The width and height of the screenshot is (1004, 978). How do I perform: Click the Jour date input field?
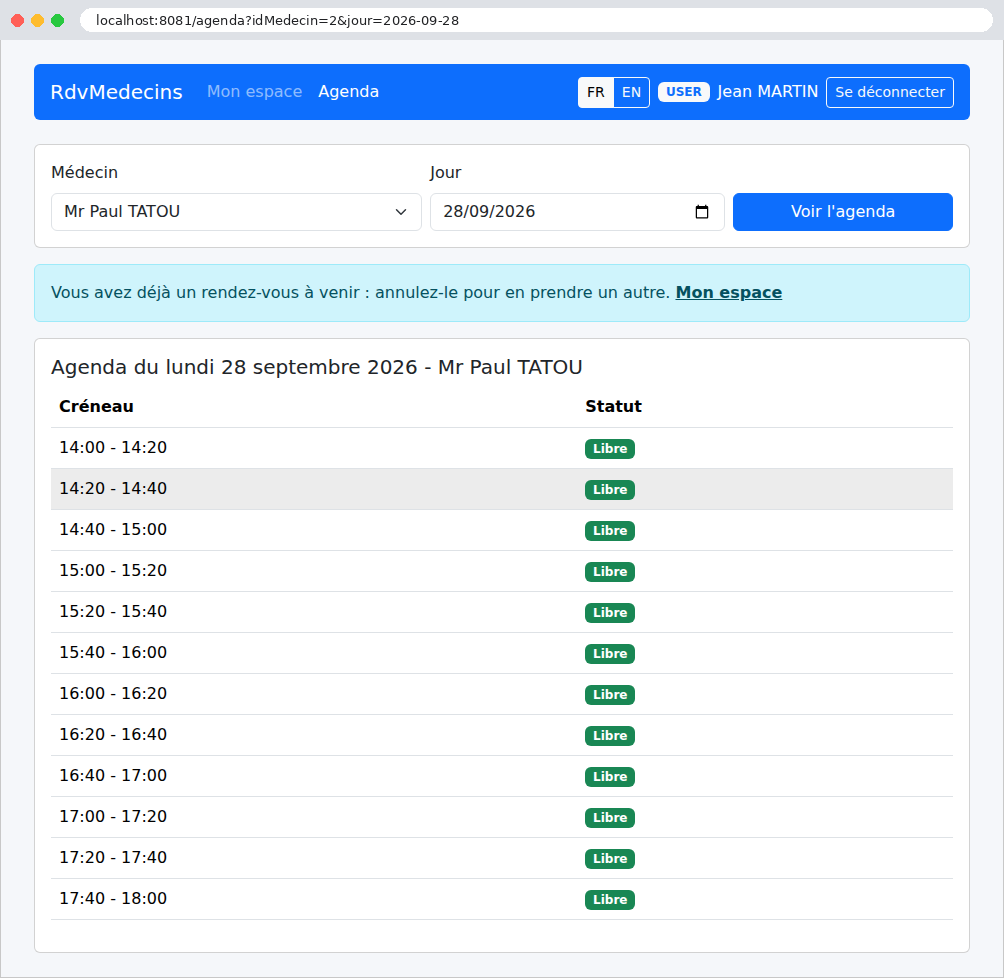(x=577, y=212)
